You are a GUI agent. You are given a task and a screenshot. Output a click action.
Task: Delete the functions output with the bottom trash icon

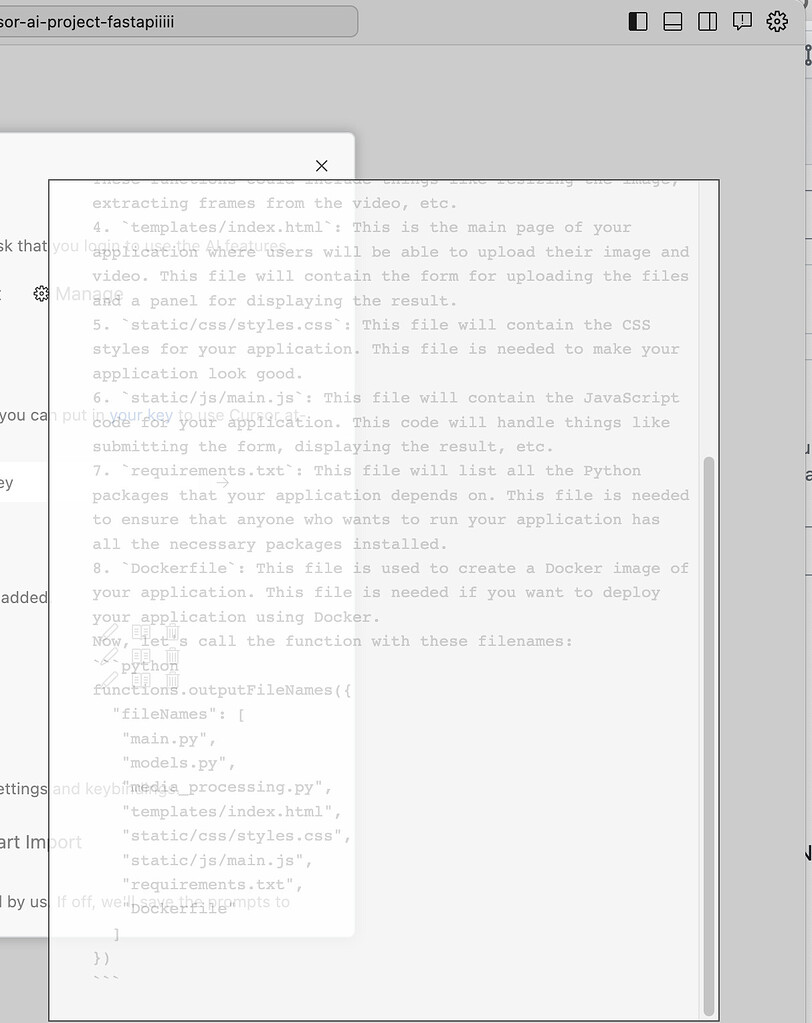[x=173, y=679]
